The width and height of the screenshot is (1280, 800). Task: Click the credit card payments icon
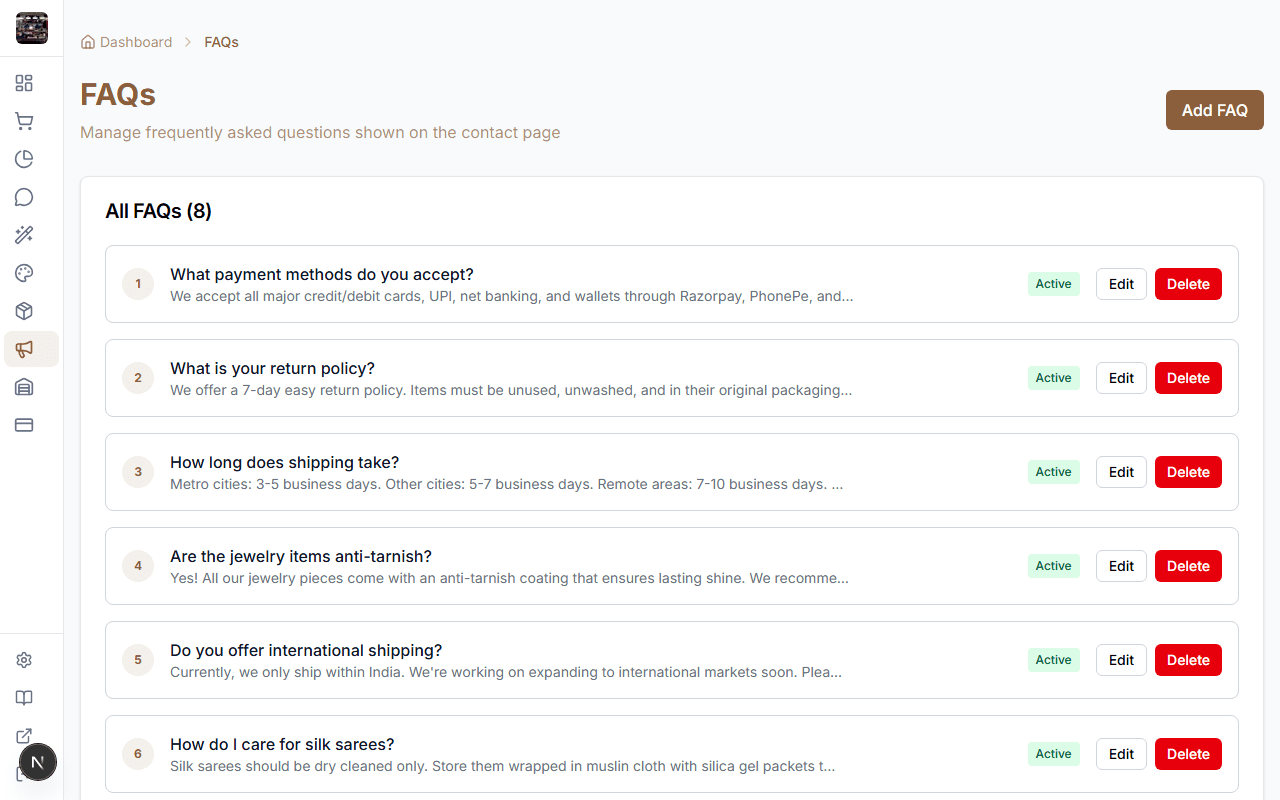[24, 425]
